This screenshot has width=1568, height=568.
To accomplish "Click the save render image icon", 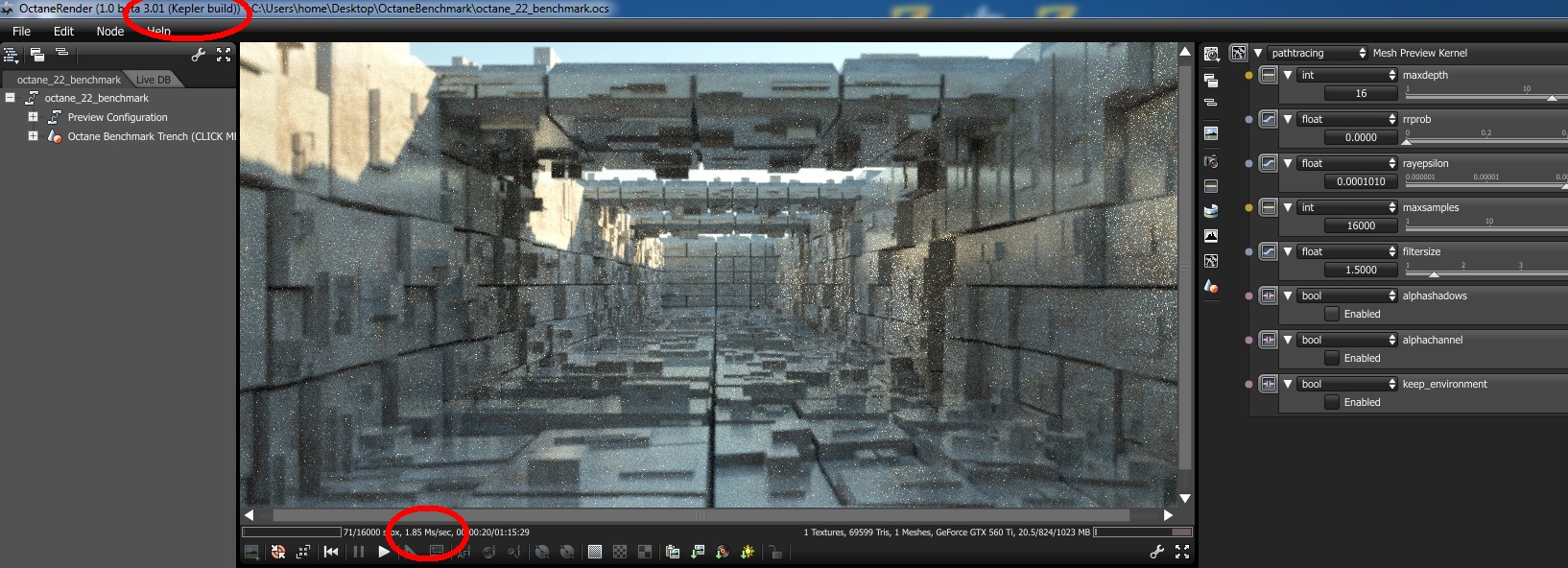I will click(x=251, y=552).
